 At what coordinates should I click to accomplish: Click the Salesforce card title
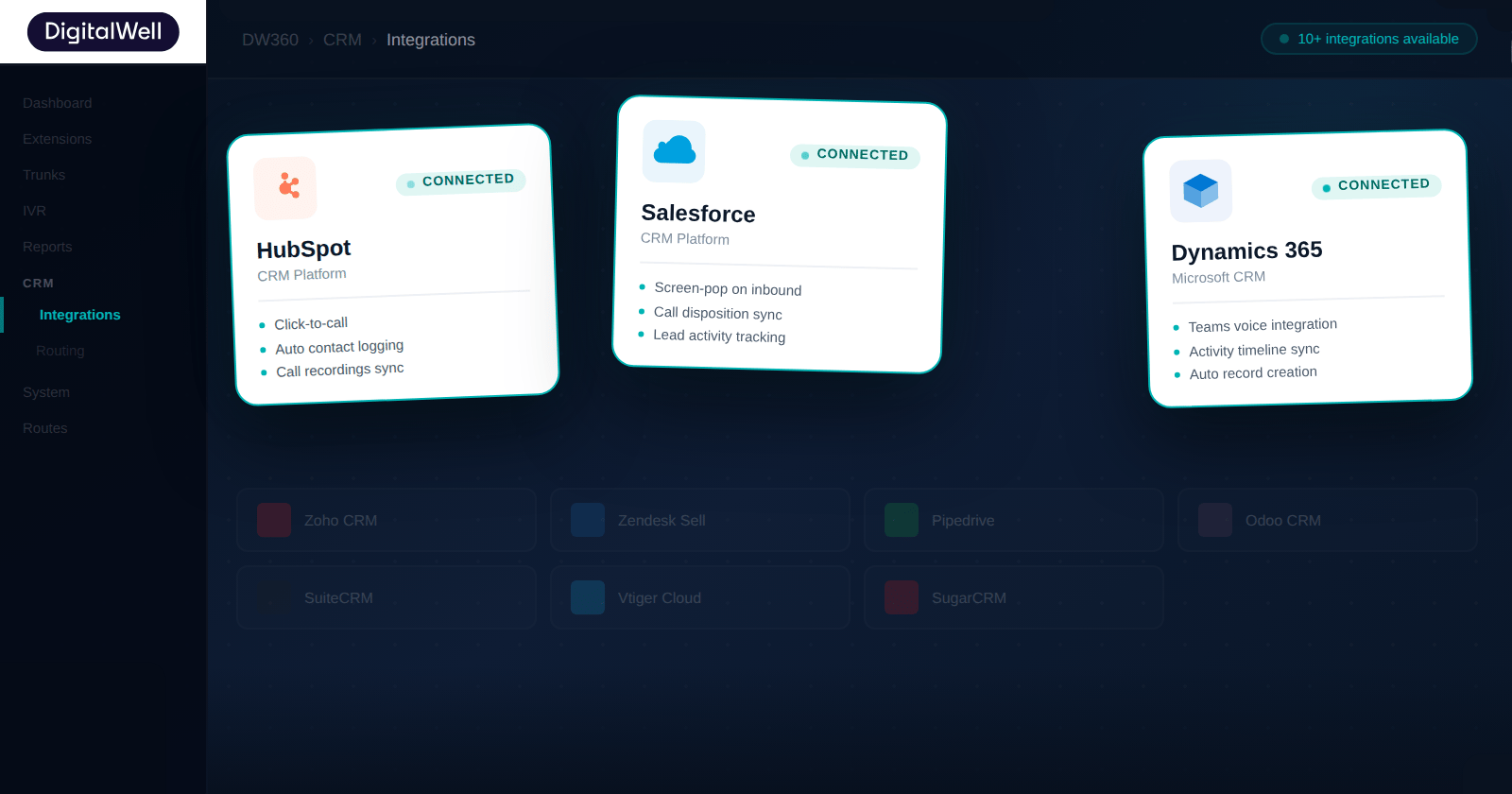698,214
